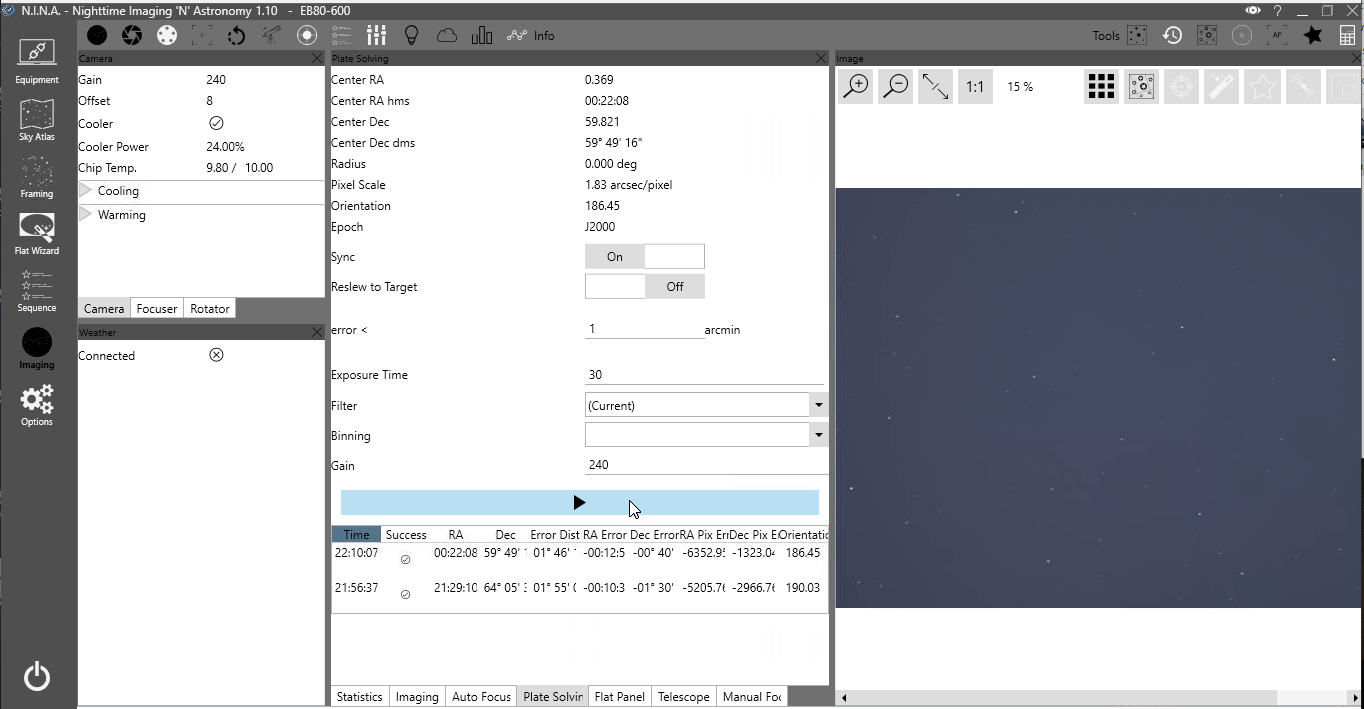Toggle the weather Connected indicator

tap(216, 355)
